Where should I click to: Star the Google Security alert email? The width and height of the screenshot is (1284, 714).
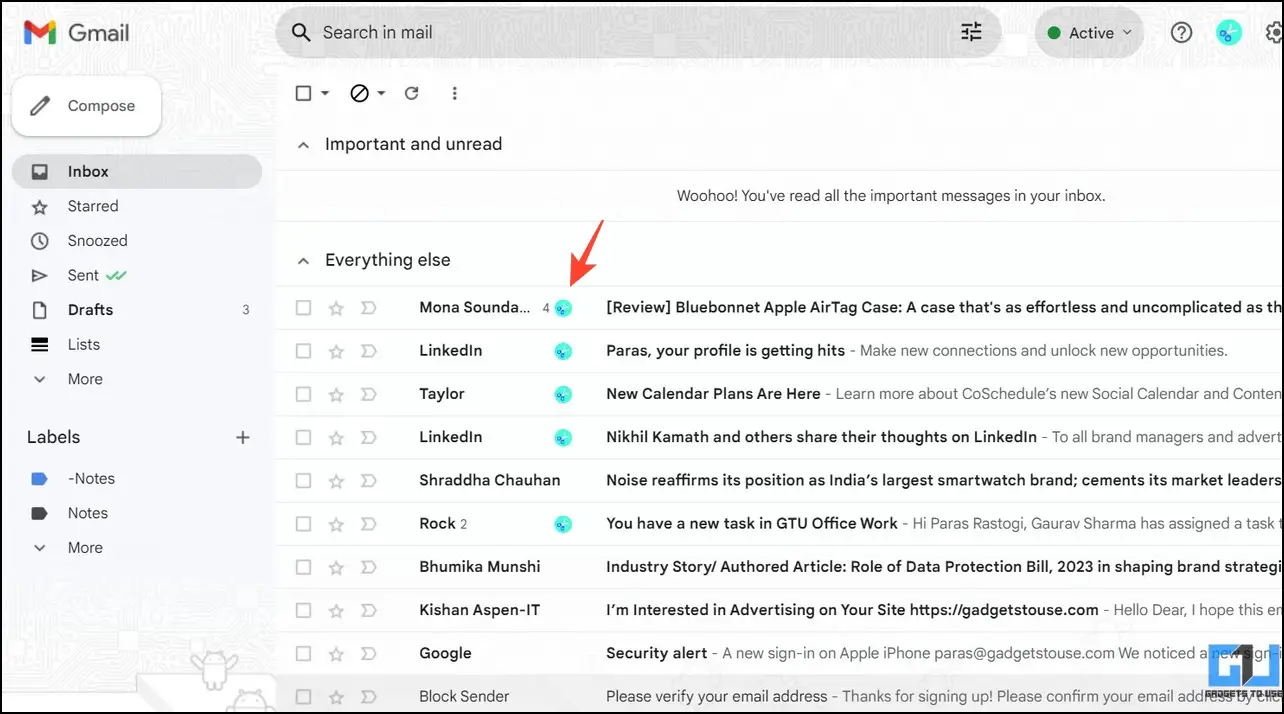point(336,654)
